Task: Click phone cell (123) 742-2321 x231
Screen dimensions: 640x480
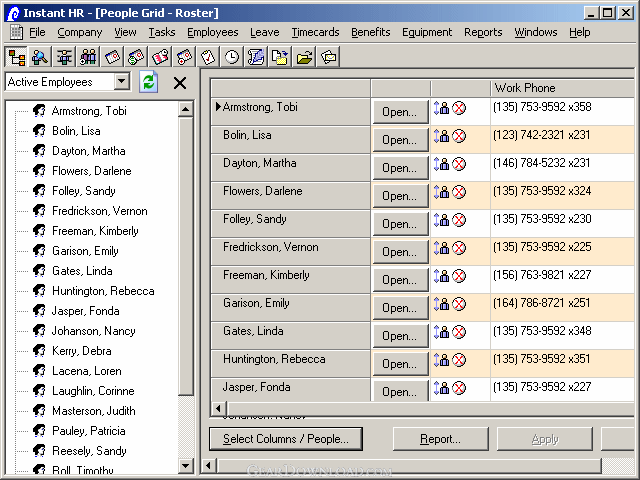Action: click(562, 140)
